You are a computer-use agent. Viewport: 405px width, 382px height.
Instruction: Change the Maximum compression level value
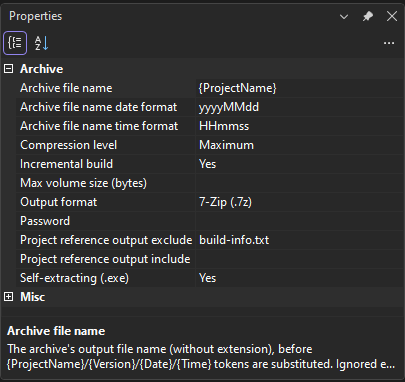[299, 145]
